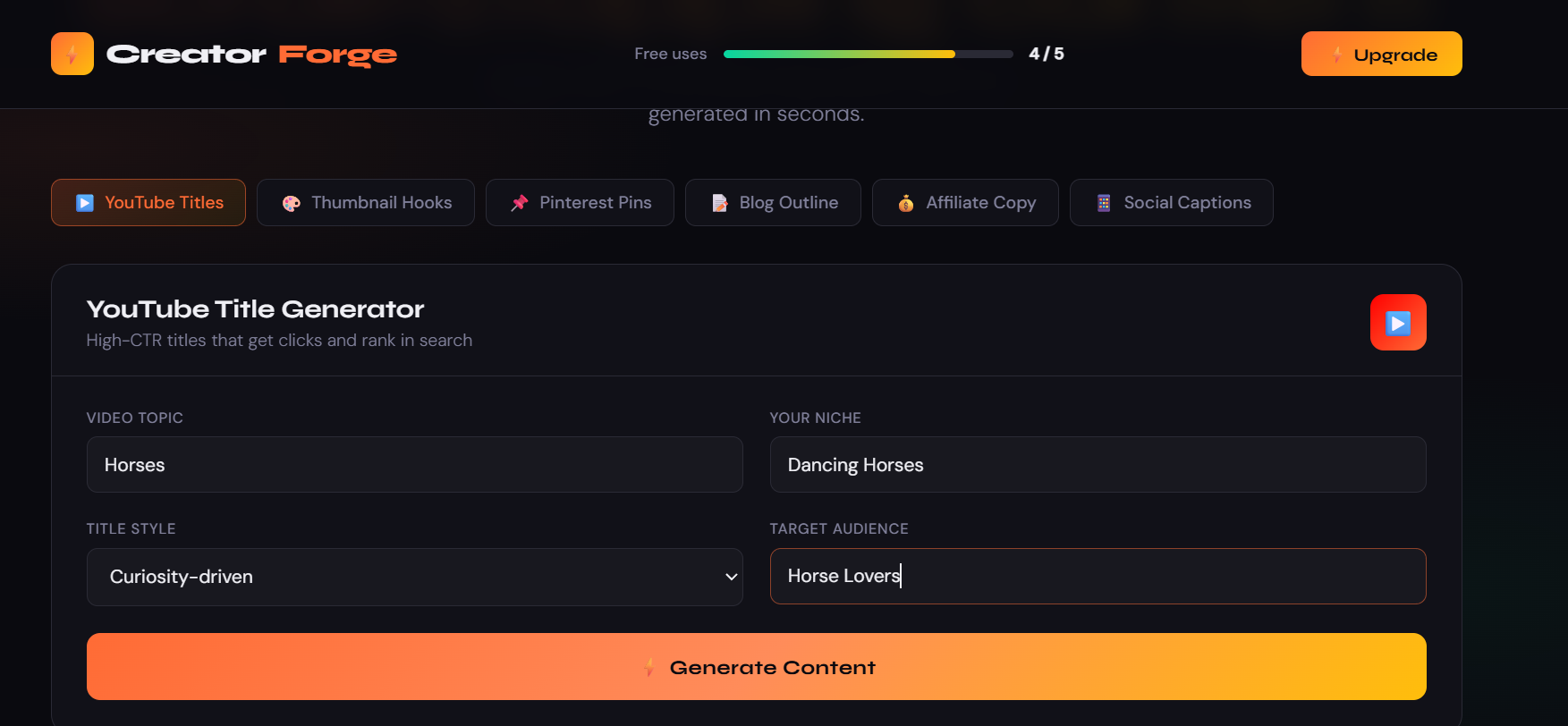Click the Upgrade button
This screenshot has height=726, width=1568.
tap(1381, 54)
